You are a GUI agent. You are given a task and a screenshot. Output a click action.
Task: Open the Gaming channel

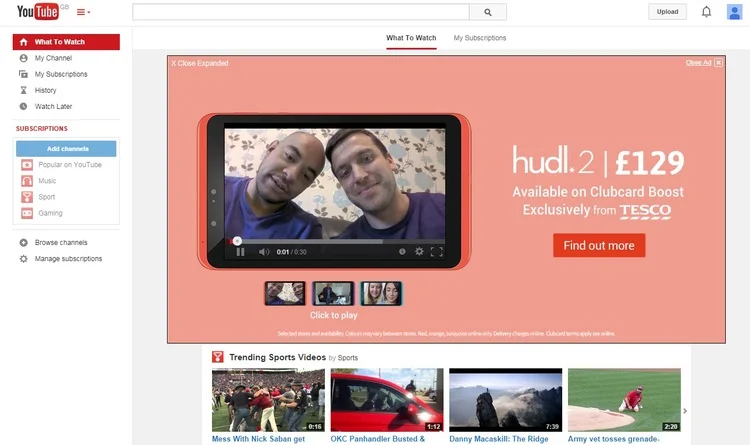pos(50,213)
